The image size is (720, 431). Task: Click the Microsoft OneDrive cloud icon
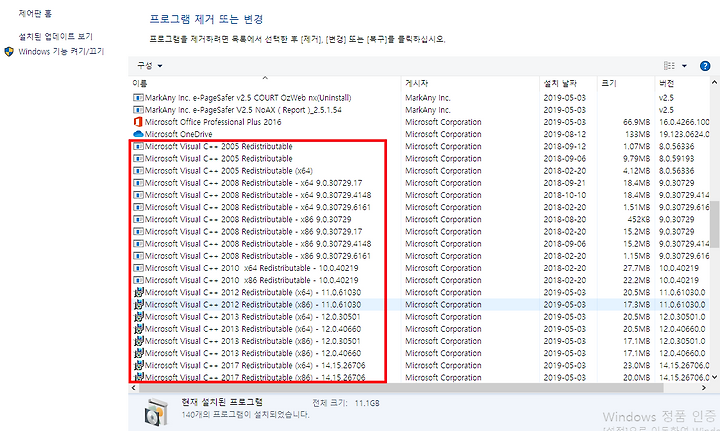tap(138, 134)
